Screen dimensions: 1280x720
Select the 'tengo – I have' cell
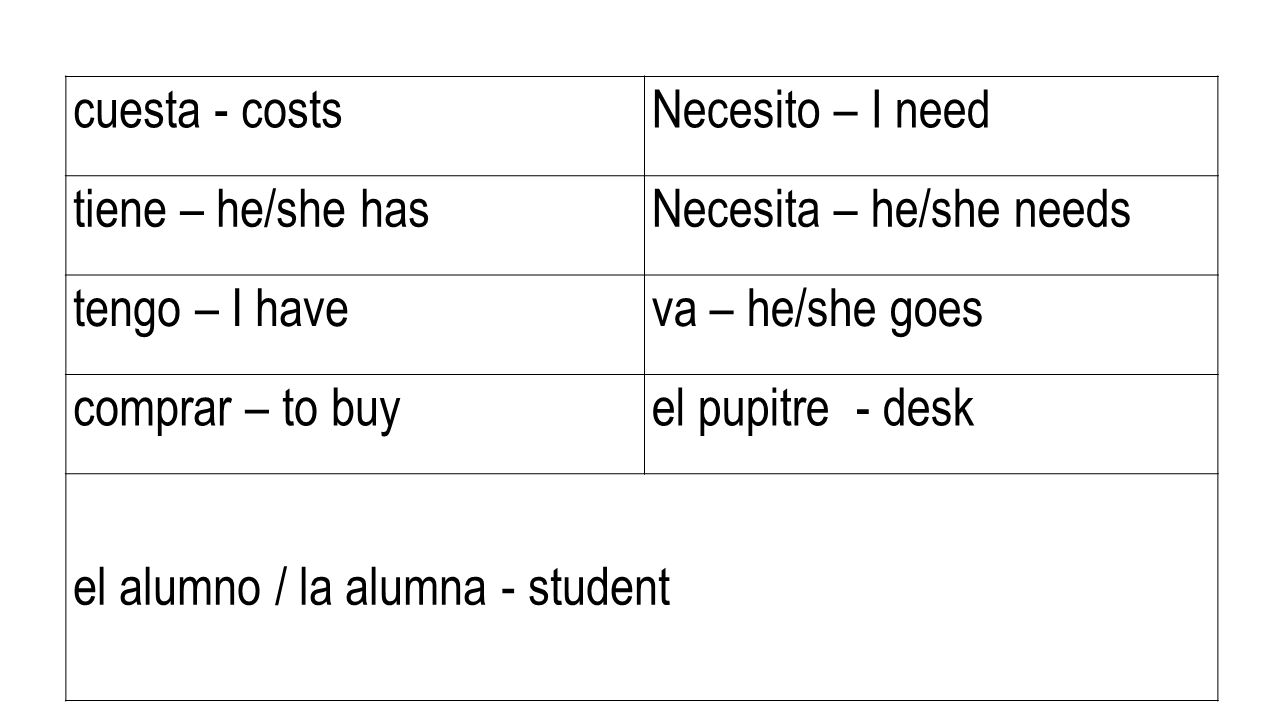coord(356,325)
